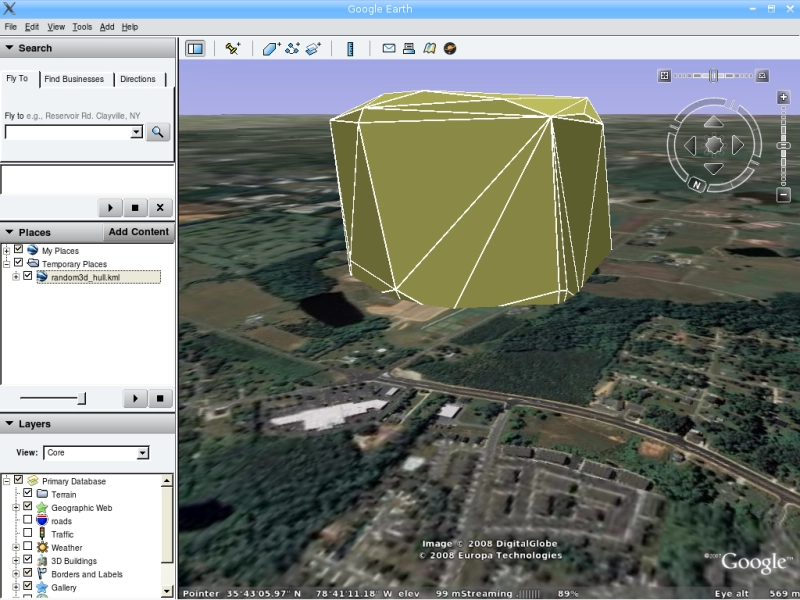Click the zoom out minus button
This screenshot has width=800, height=600.
pyautogui.click(x=783, y=194)
